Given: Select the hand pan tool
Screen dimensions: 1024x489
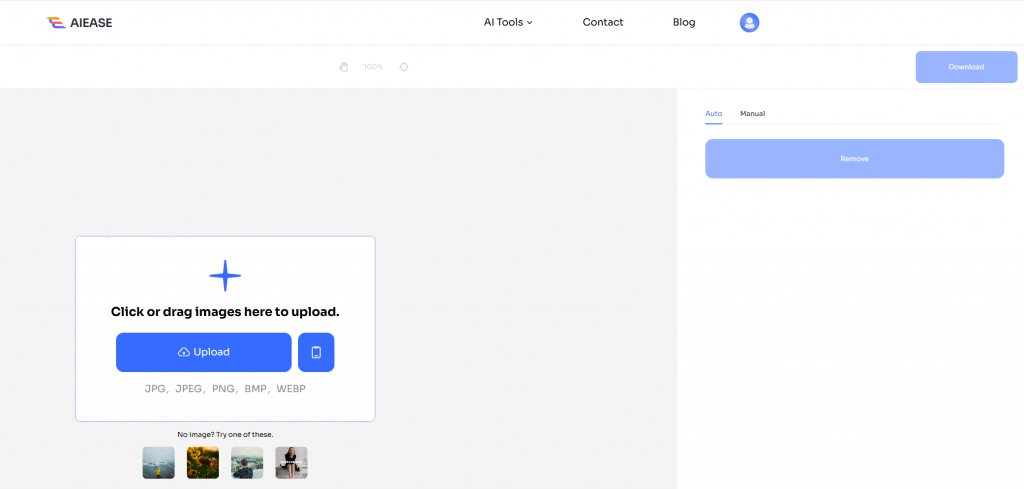Looking at the screenshot, I should click(x=343, y=67).
